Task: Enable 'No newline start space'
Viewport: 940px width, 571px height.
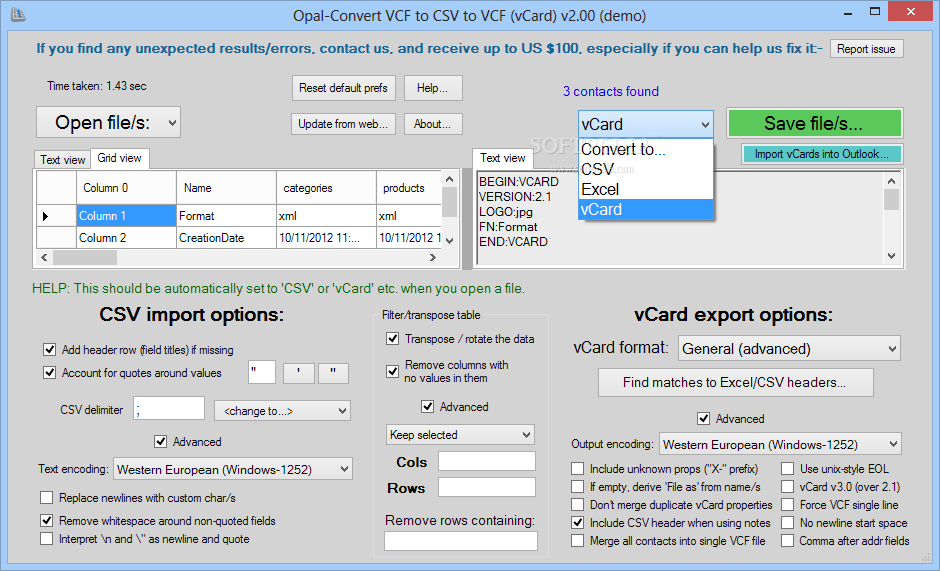Action: (x=788, y=522)
